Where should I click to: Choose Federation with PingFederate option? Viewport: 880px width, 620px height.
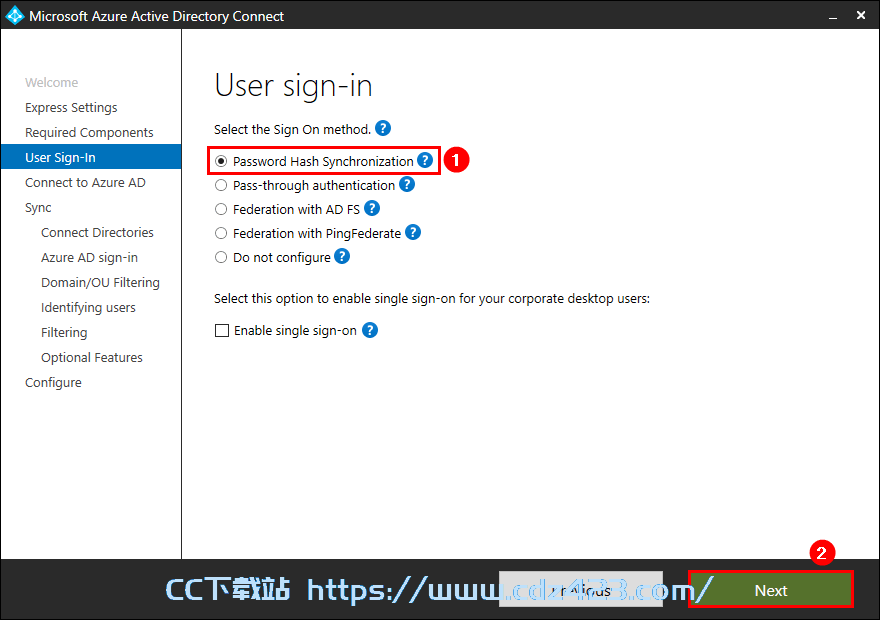pos(221,233)
